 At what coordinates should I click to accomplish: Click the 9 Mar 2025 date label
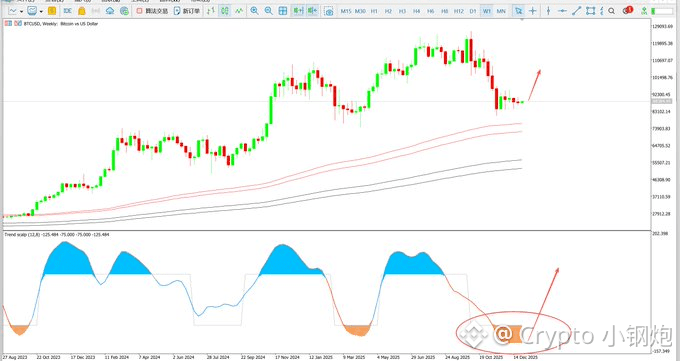tap(354, 358)
